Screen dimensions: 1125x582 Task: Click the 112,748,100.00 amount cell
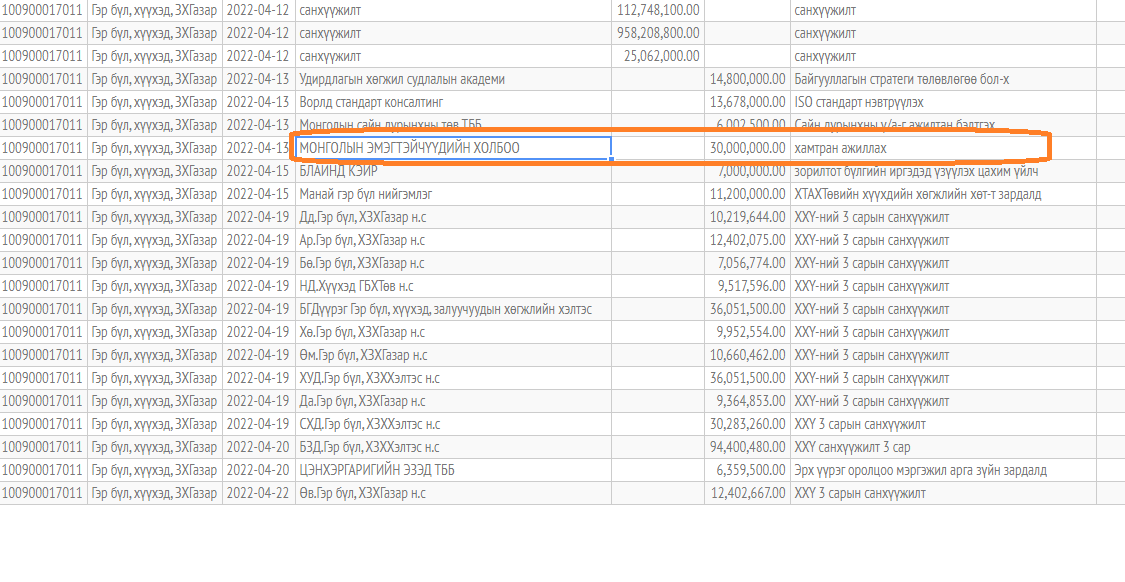tap(659, 9)
